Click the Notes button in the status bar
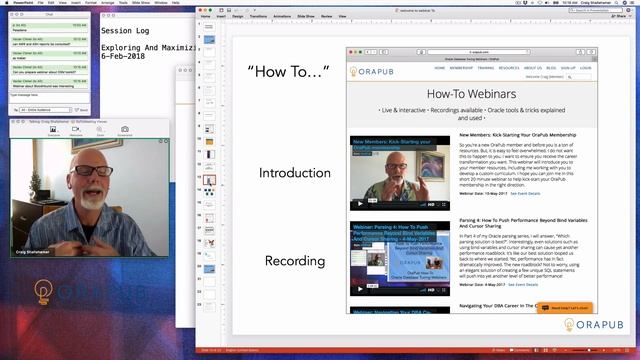This screenshot has width=640, height=360. pyautogui.click(x=499, y=350)
